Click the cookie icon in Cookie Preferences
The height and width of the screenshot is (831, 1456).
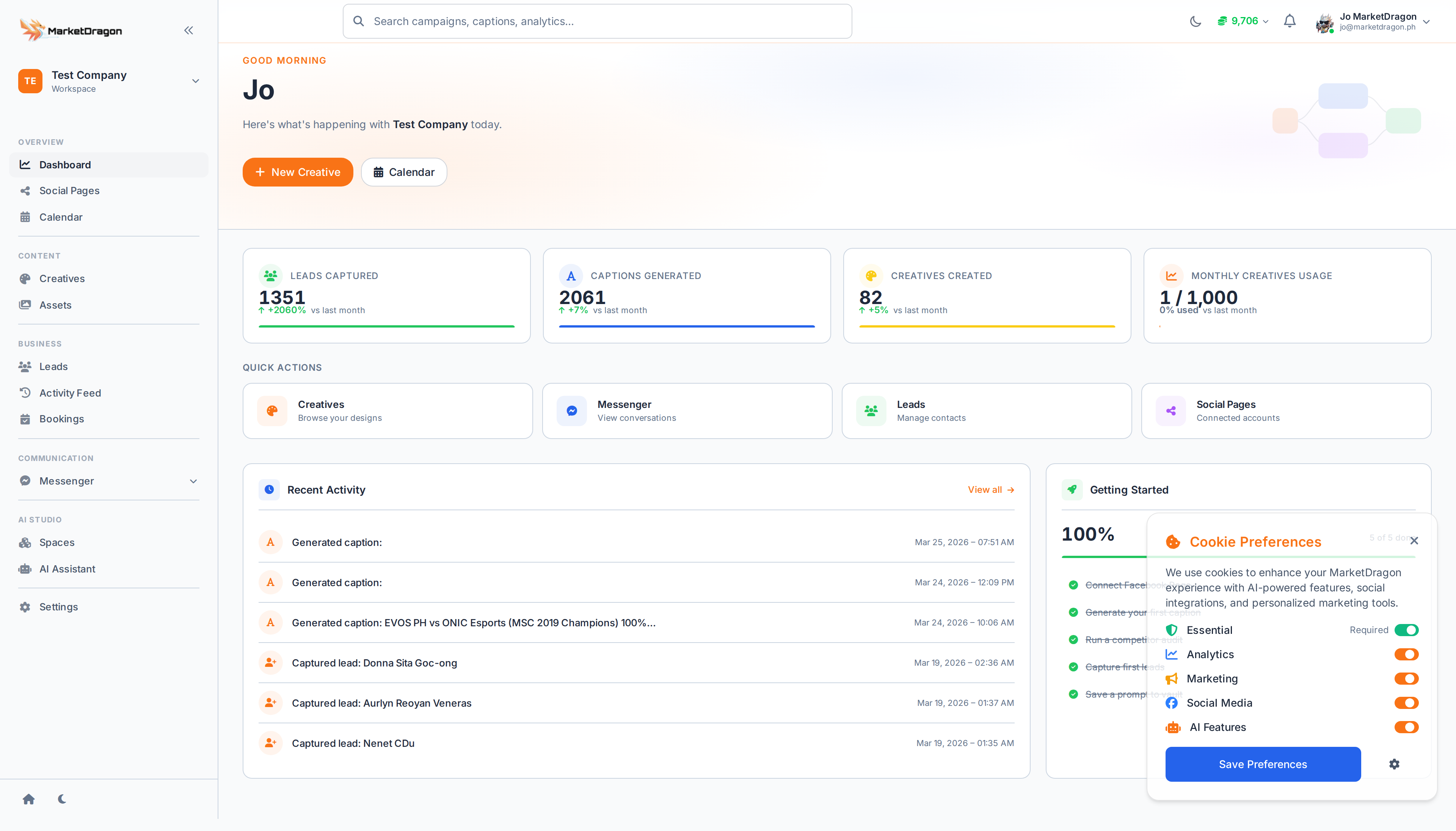(1173, 542)
